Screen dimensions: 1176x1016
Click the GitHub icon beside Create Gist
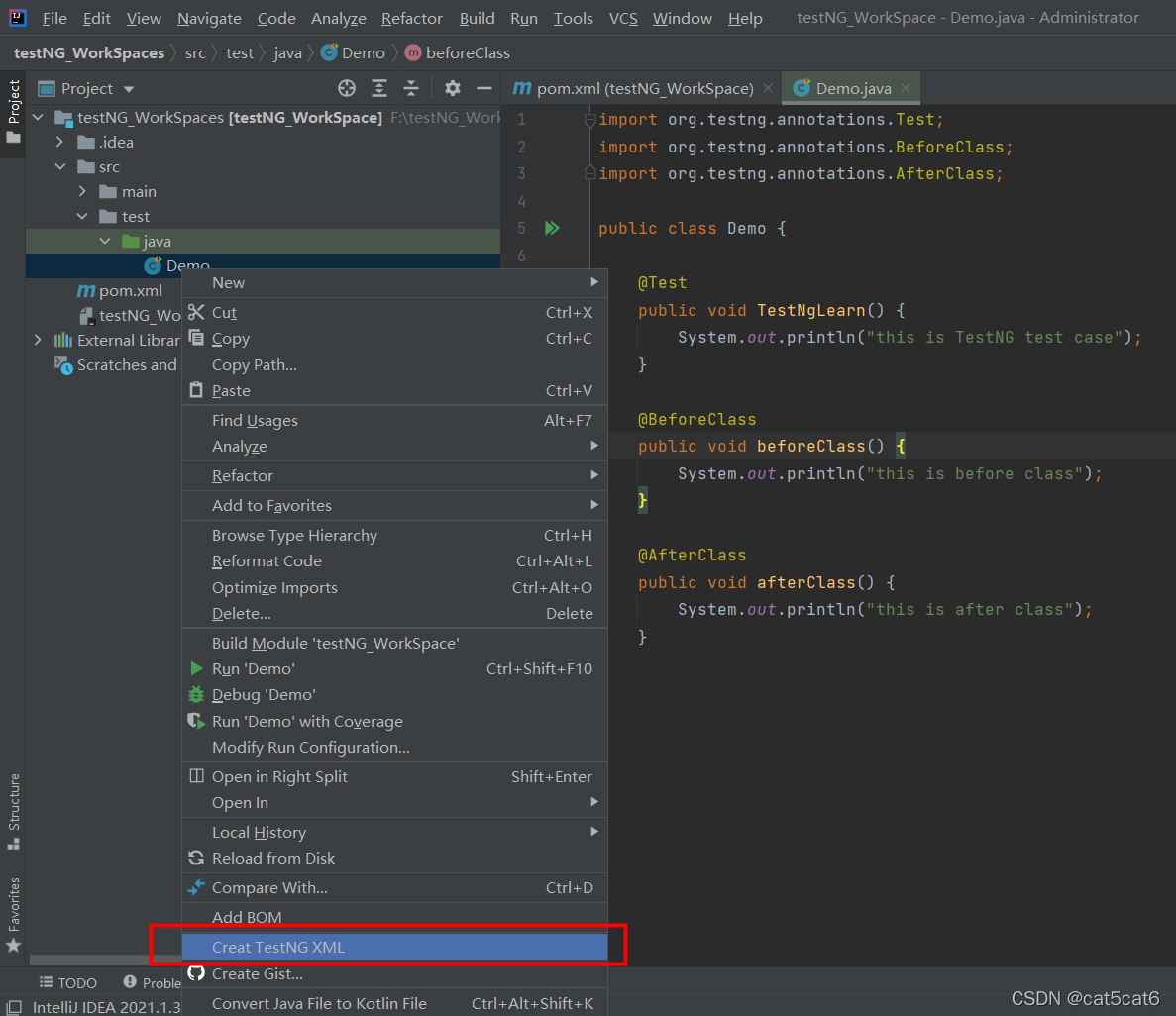tap(196, 973)
